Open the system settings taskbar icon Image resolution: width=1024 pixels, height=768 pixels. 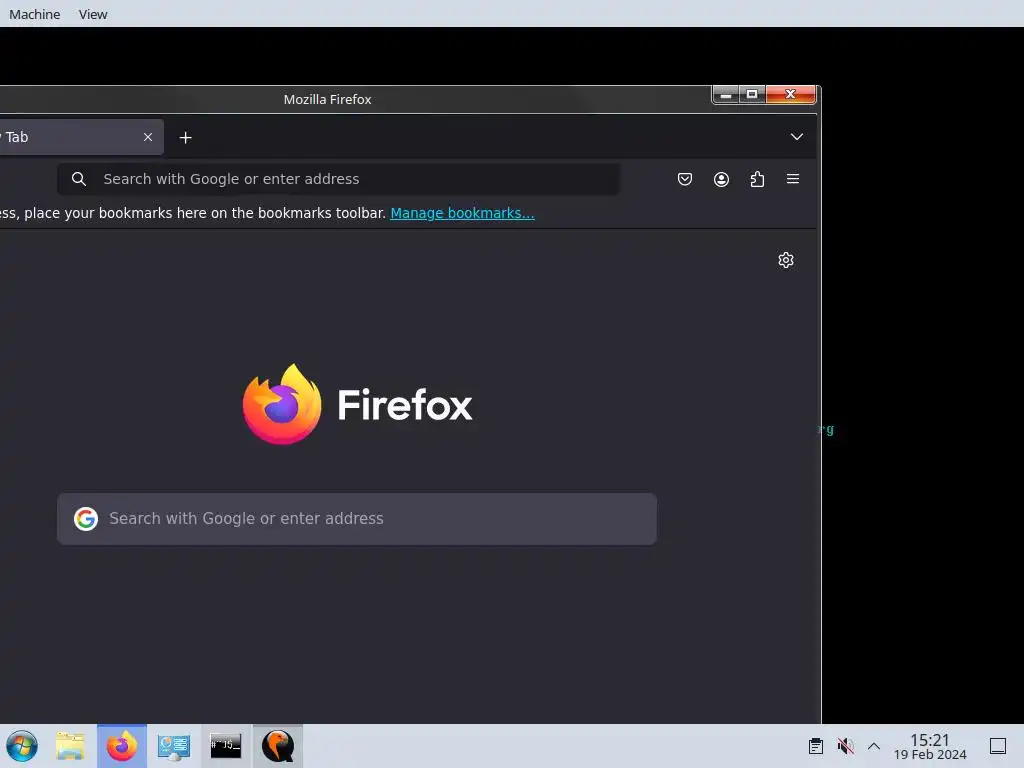click(x=173, y=746)
